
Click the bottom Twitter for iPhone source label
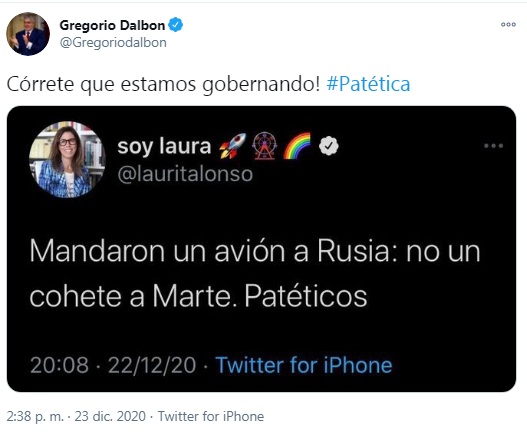211,417
